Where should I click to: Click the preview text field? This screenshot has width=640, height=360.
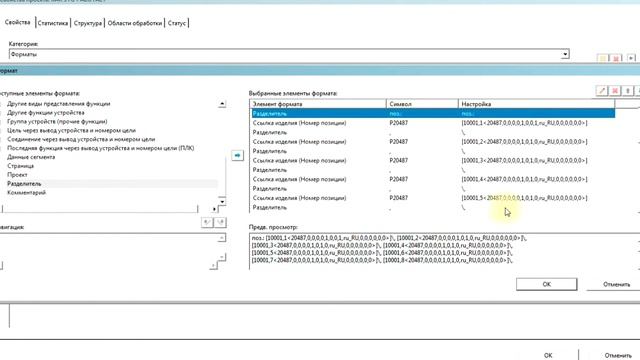coord(444,251)
